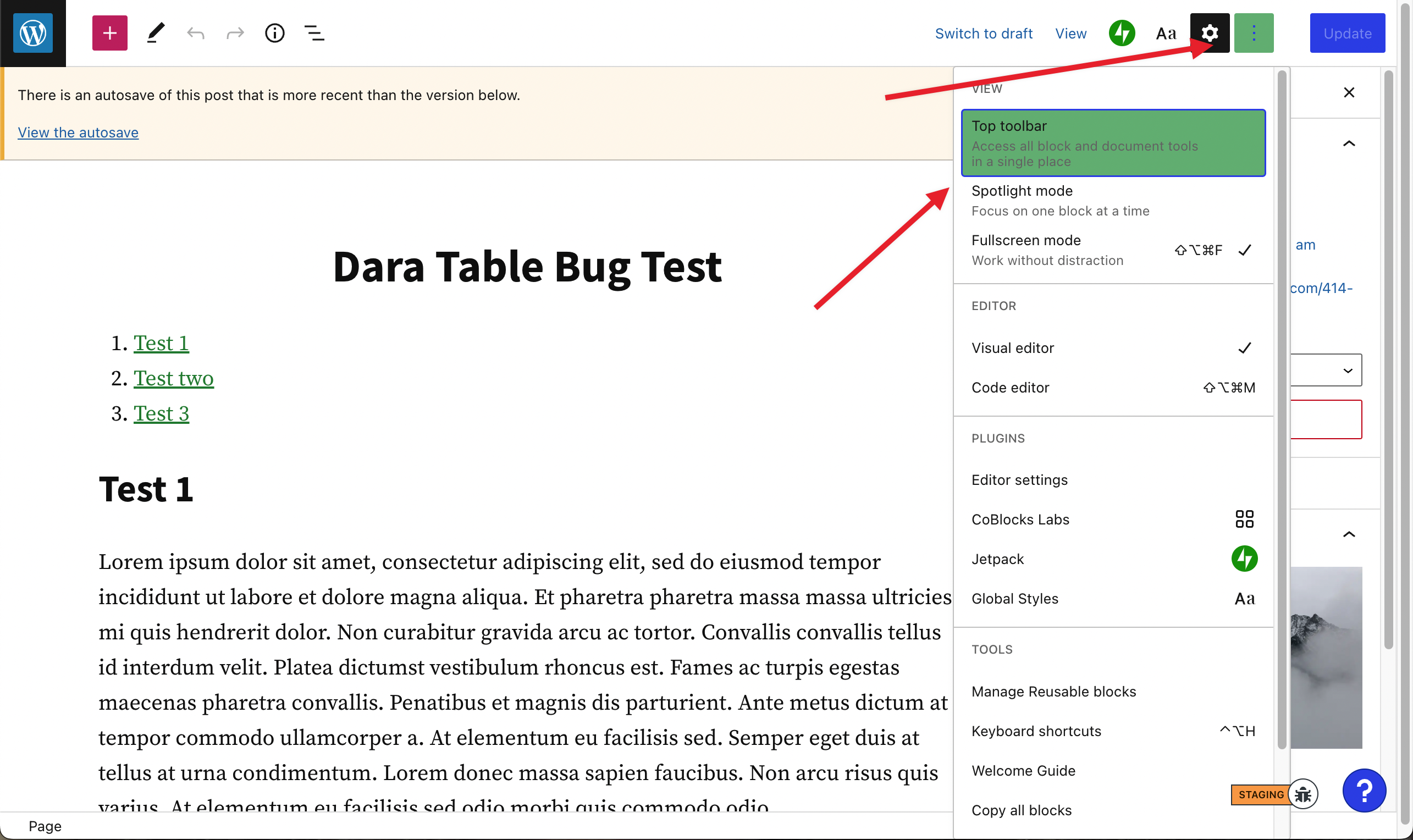
Task: Open the document outline list view icon
Action: tap(313, 33)
